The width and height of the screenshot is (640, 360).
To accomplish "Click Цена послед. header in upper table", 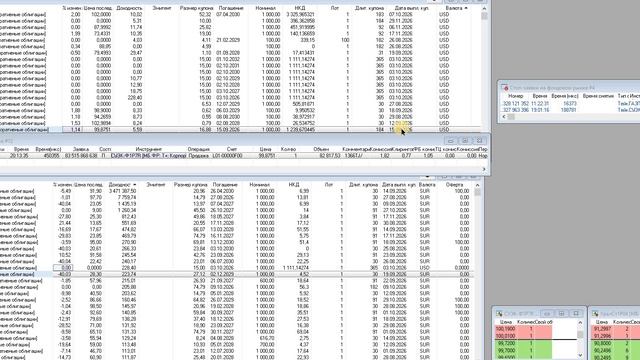I will click(98, 8).
